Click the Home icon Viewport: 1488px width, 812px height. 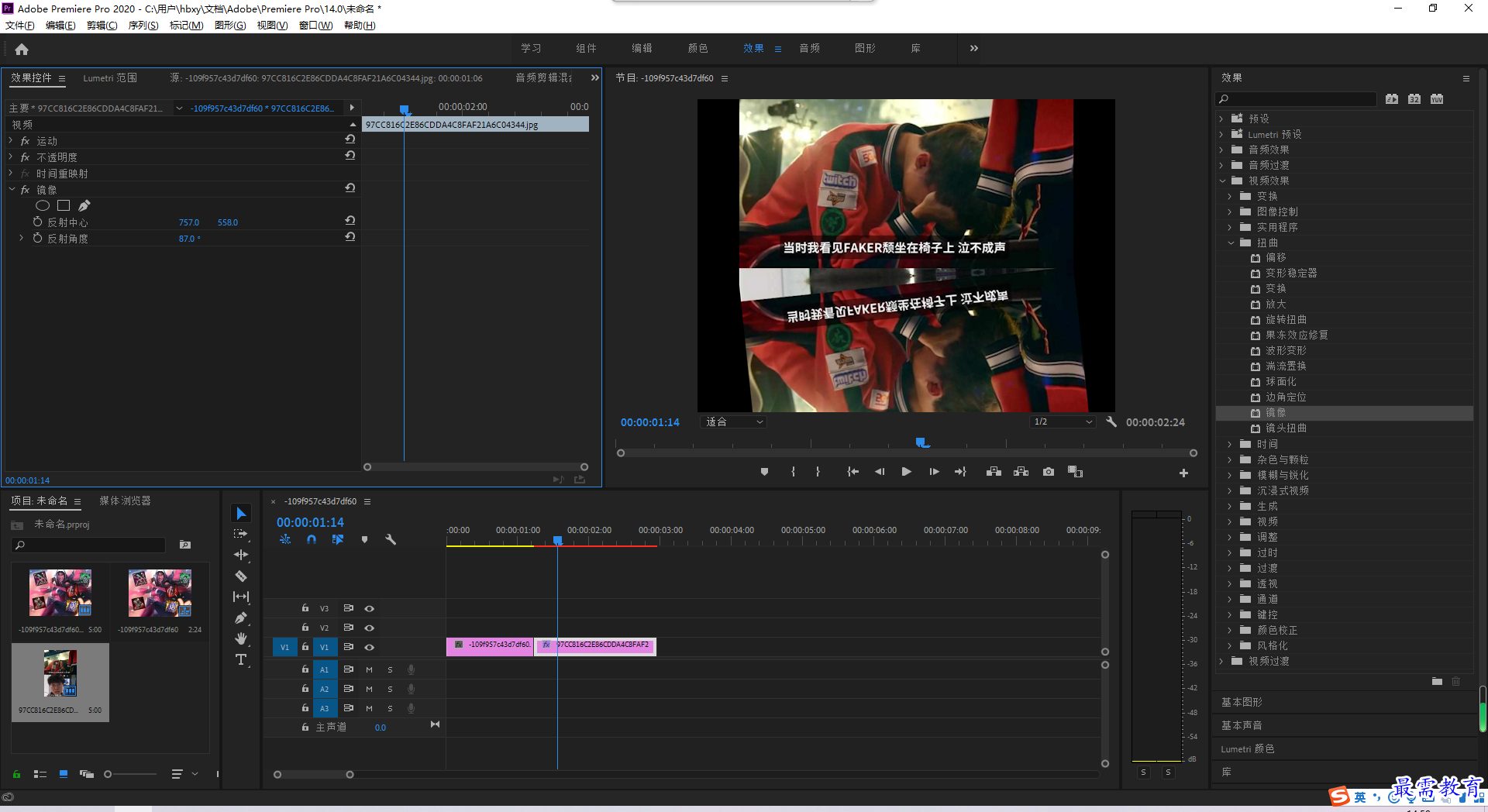click(x=22, y=49)
